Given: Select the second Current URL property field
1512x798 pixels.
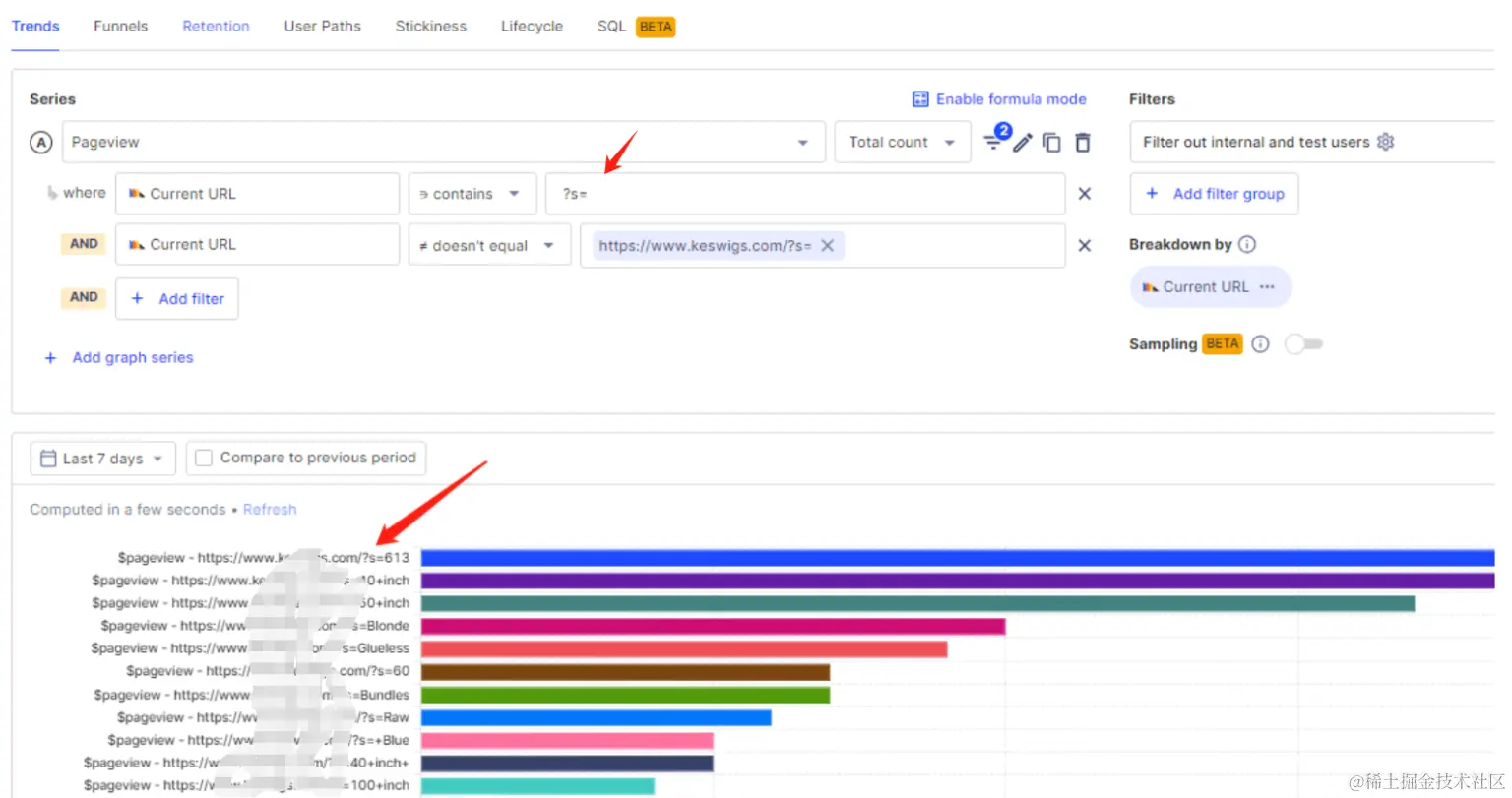Looking at the screenshot, I should point(257,245).
